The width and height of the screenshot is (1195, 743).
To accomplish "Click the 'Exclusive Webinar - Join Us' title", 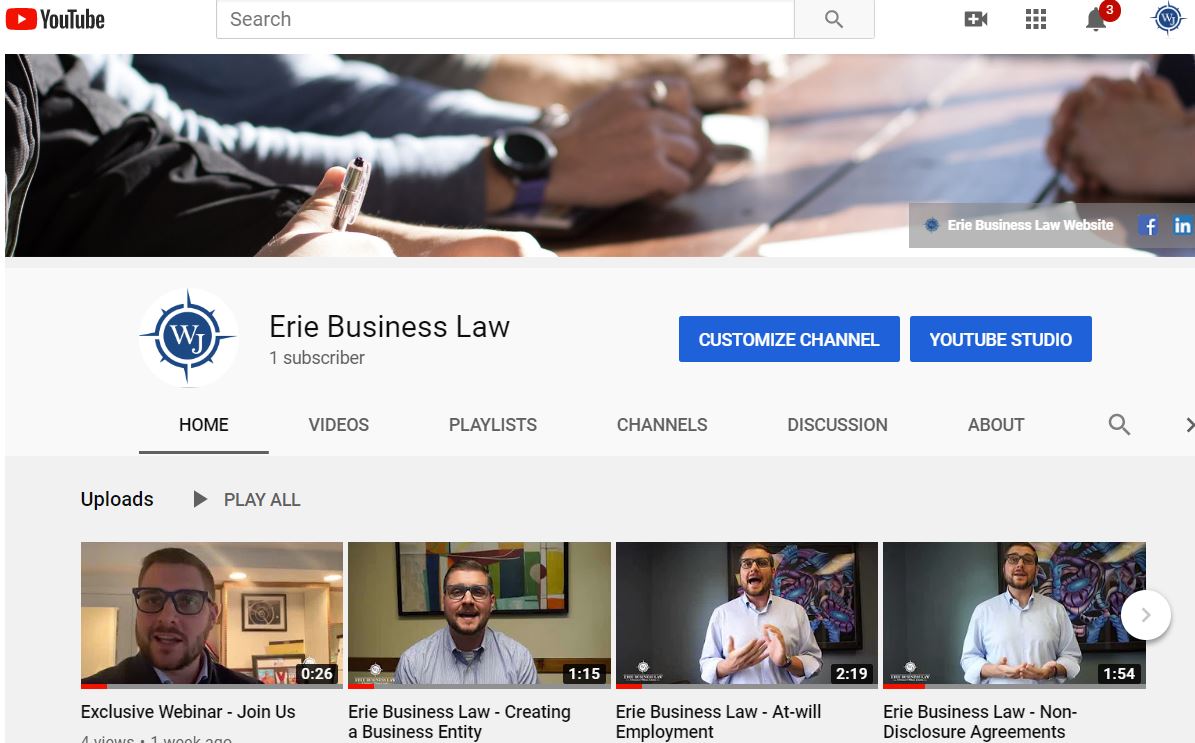I will 188,712.
